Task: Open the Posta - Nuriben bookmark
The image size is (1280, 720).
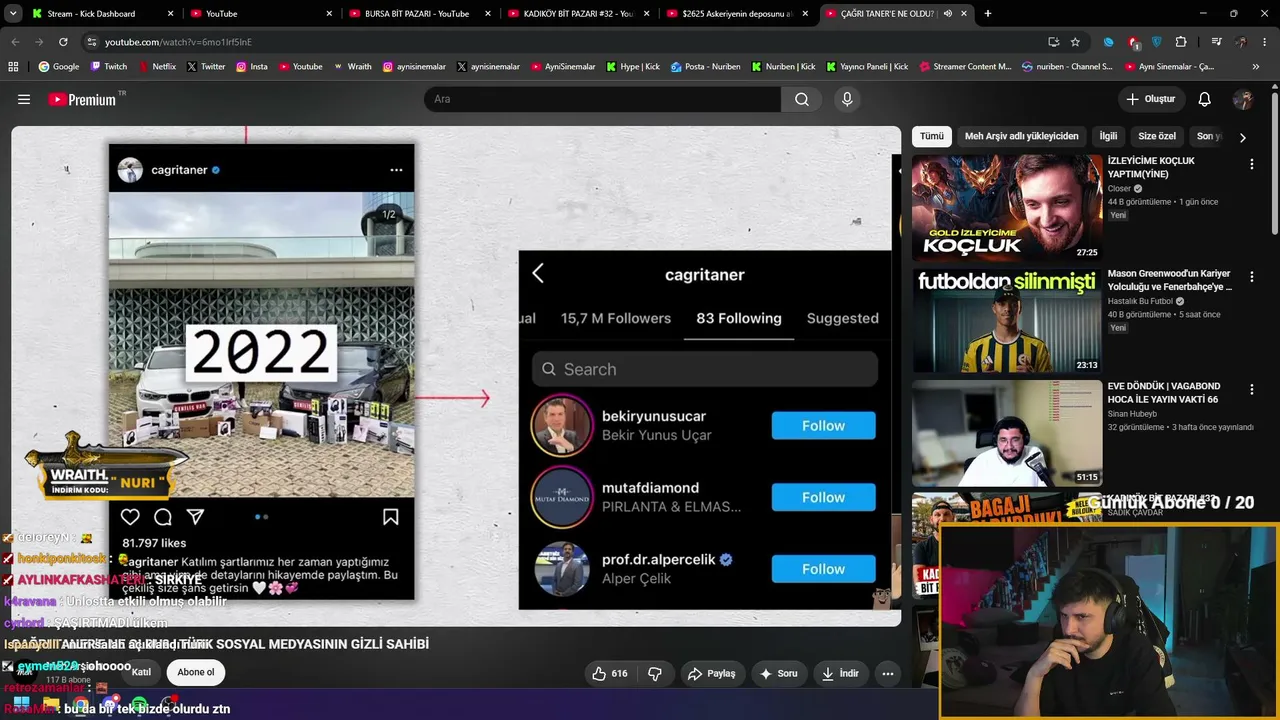Action: tap(706, 67)
